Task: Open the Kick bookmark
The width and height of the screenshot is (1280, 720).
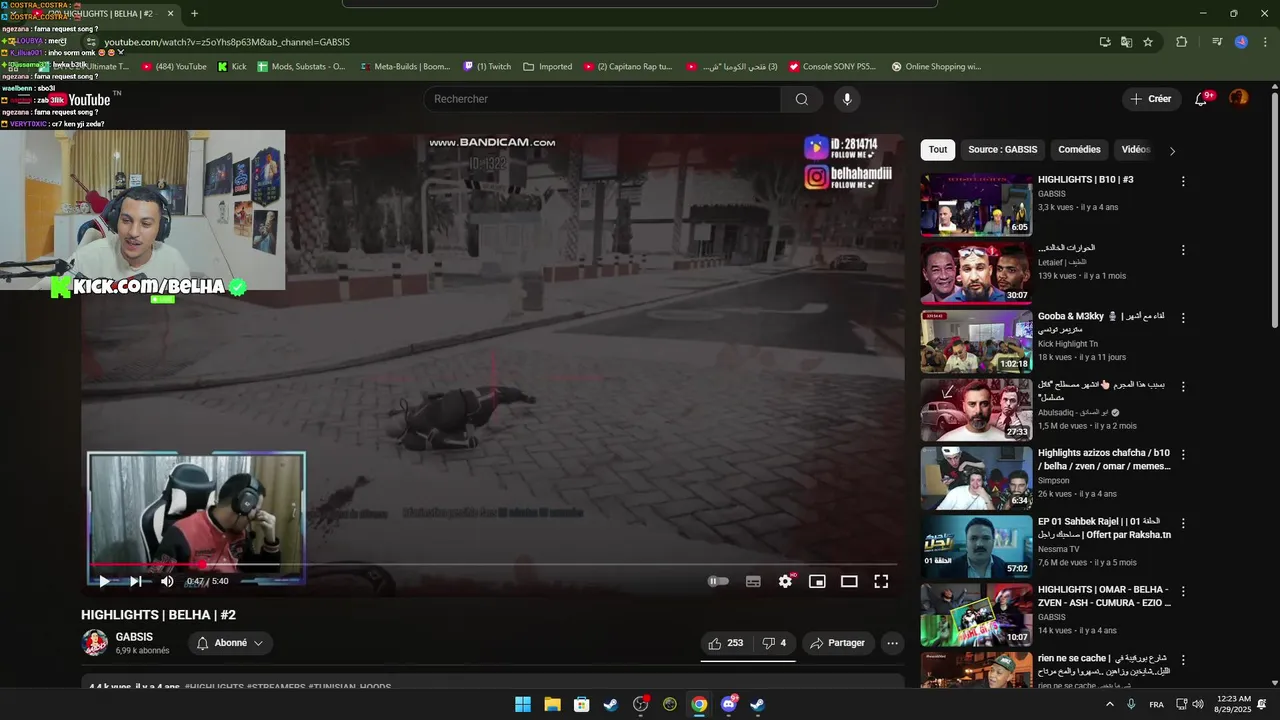Action: (232, 67)
